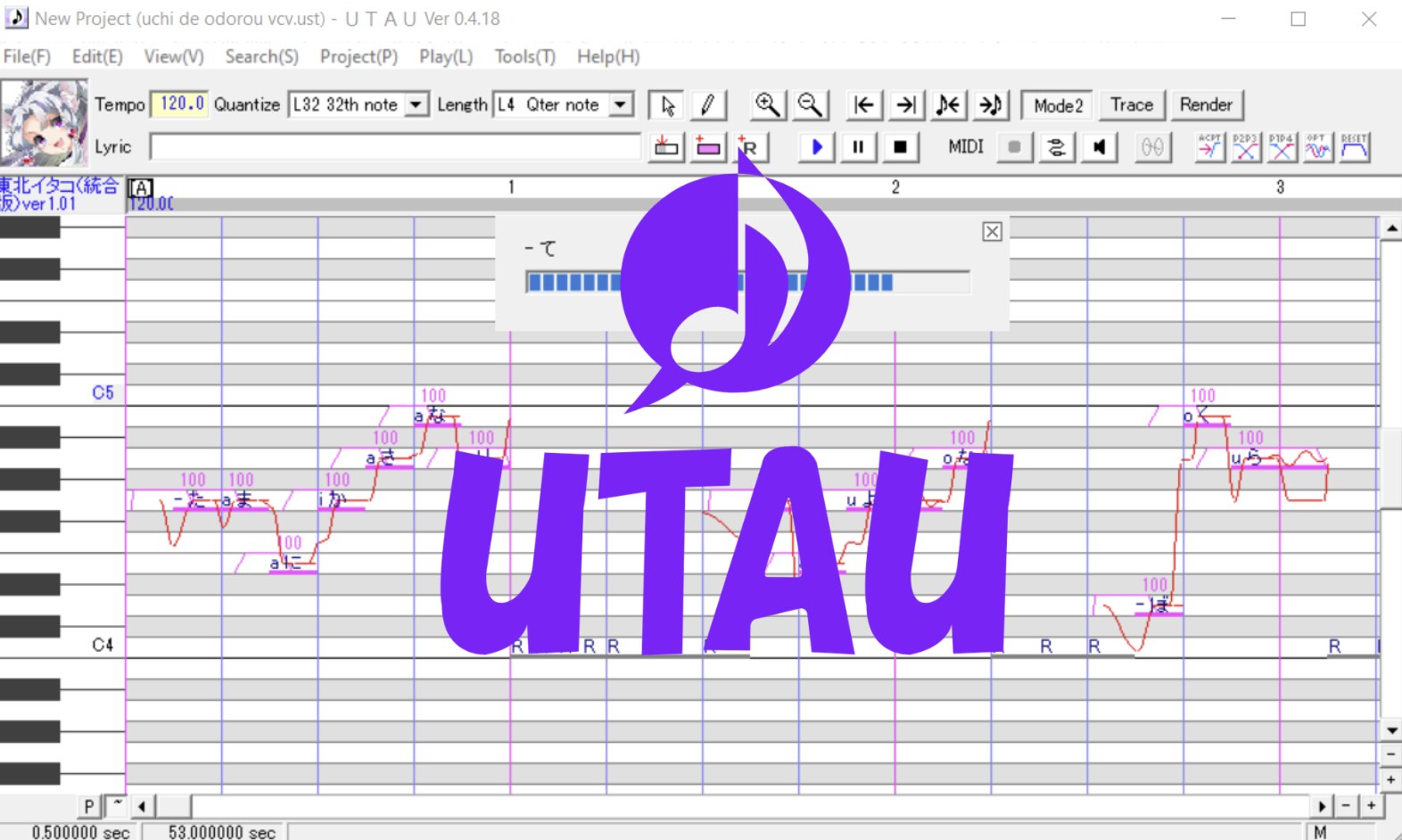The height and width of the screenshot is (840, 1402).
Task: Click the Trace button
Action: tap(1132, 105)
